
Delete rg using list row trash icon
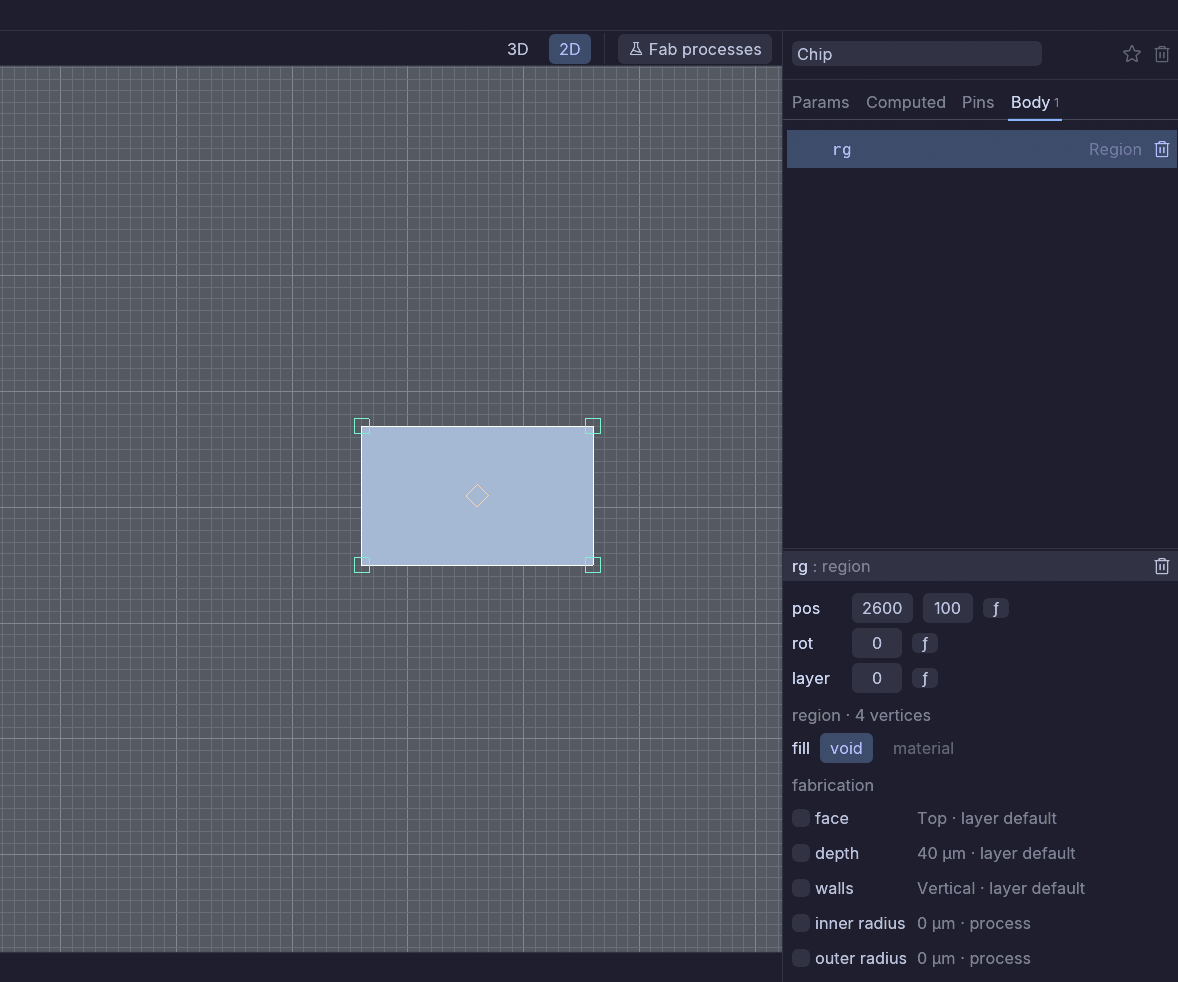click(x=1161, y=149)
